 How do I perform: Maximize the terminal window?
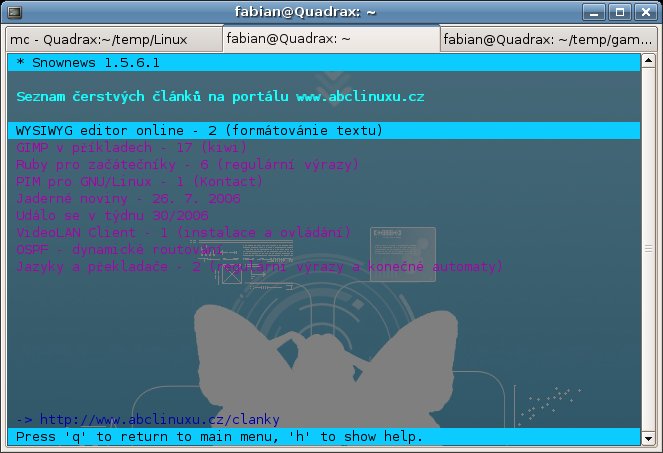(620, 12)
